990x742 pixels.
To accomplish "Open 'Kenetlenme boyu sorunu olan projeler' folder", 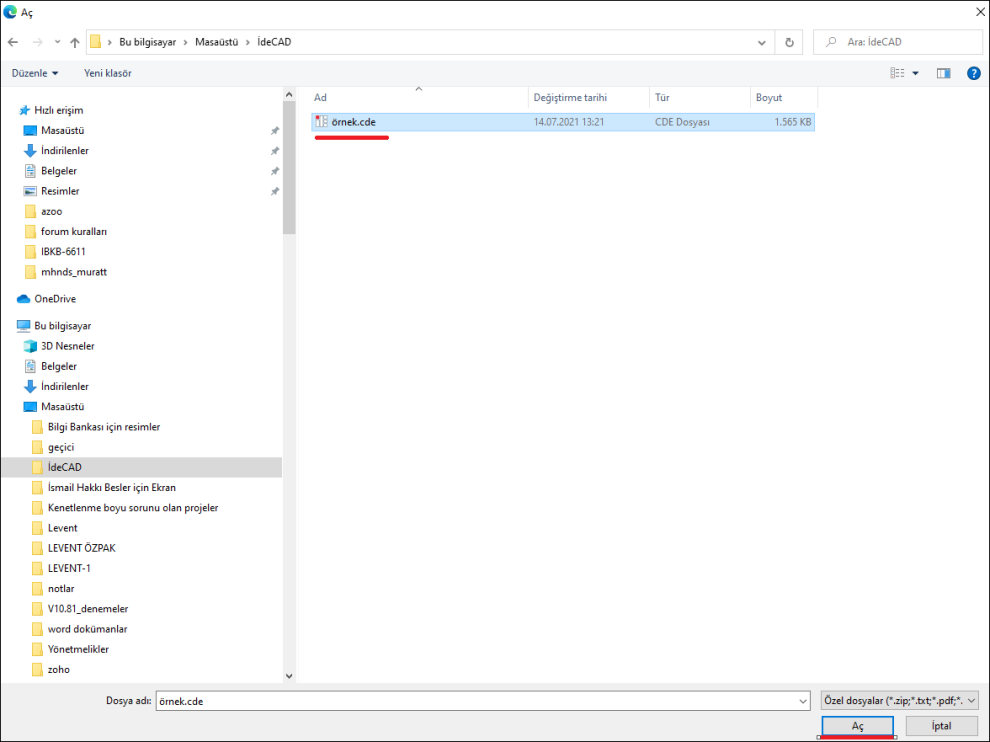I will coord(133,508).
